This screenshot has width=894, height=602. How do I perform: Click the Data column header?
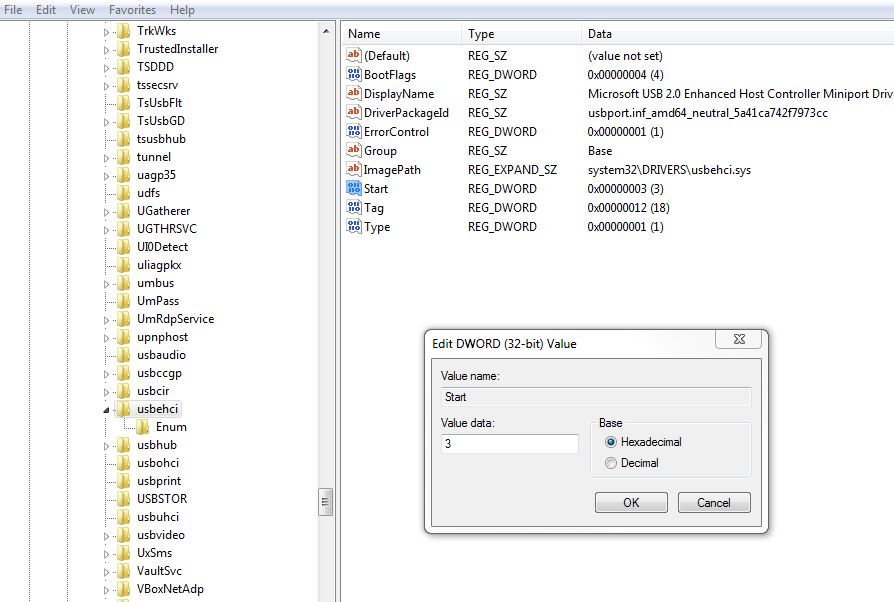pos(600,34)
